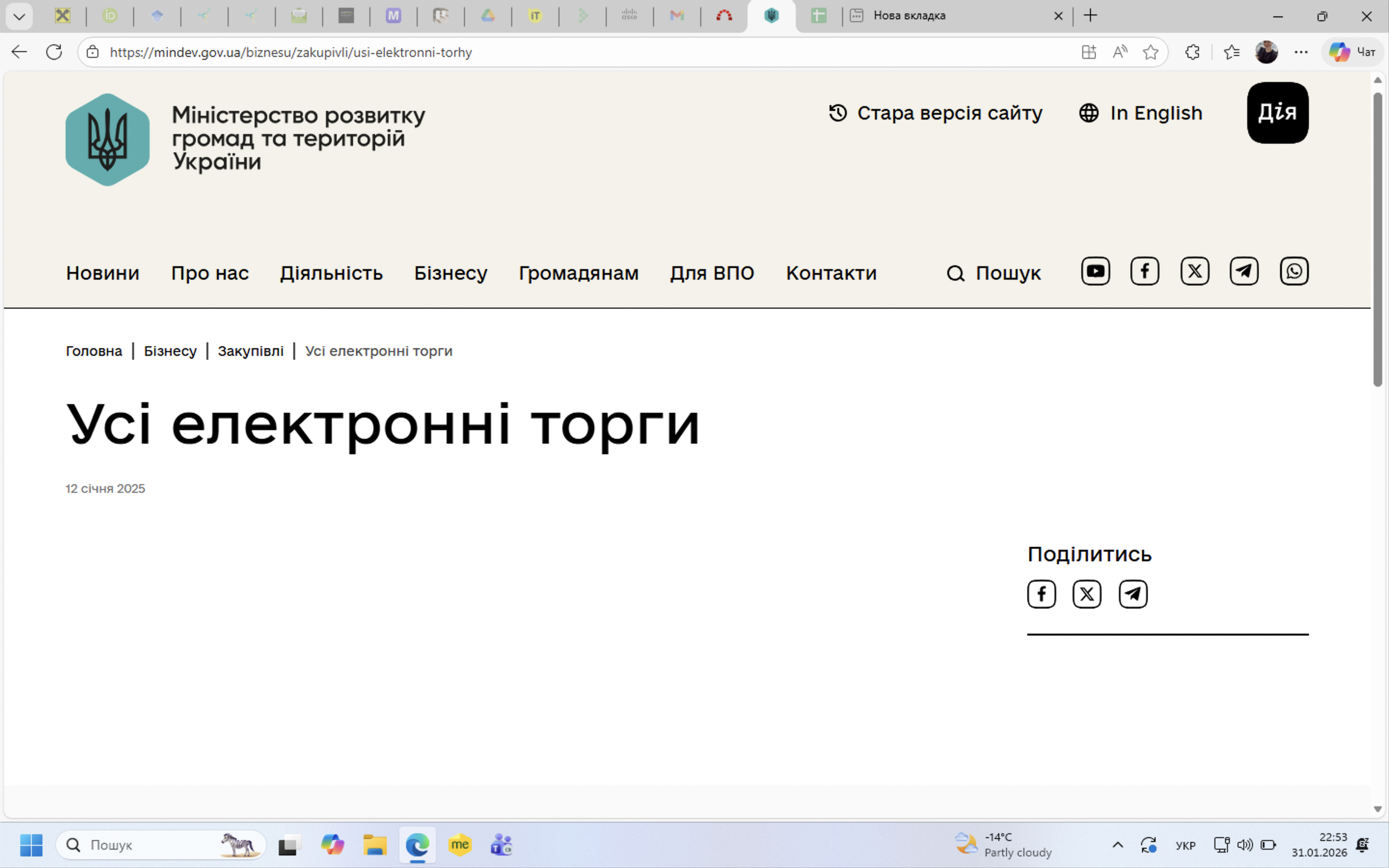Open the Бізнесу navigation menu item
Screen dimensions: 1389x868
[450, 273]
